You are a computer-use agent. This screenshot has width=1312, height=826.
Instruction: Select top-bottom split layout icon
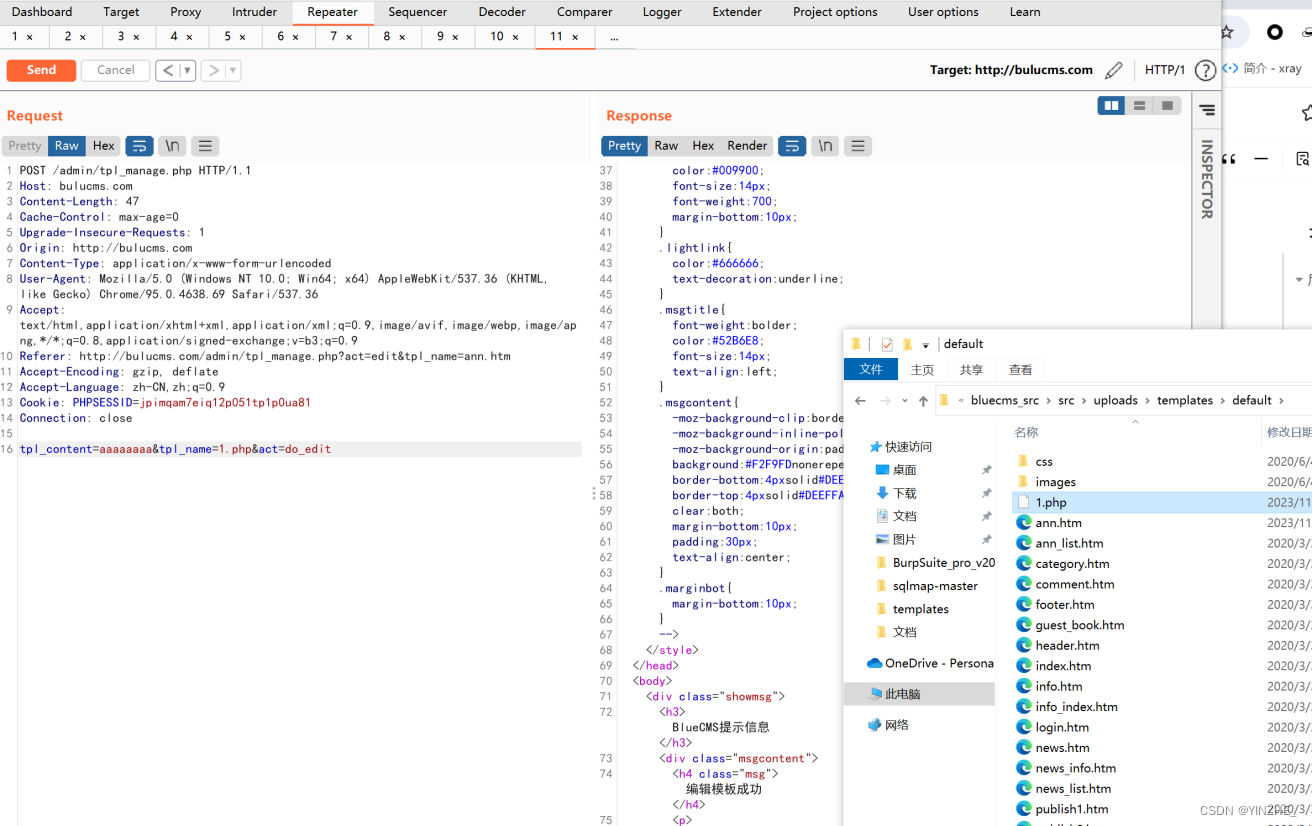(1139, 106)
